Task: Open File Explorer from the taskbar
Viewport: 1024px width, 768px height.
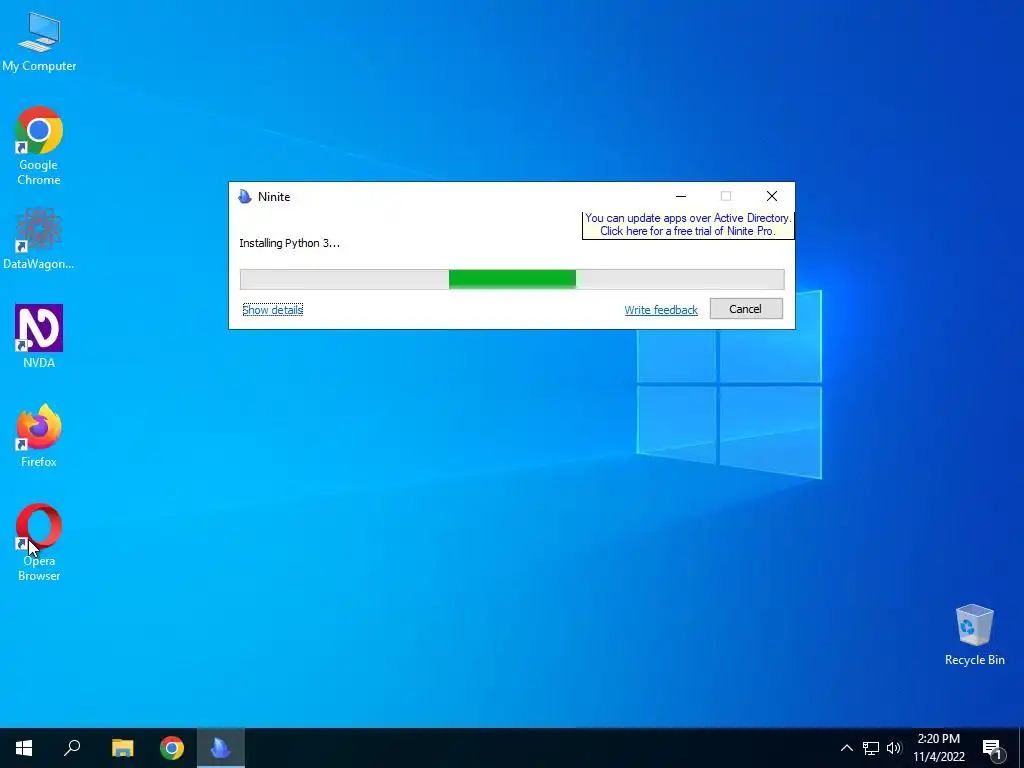Action: tap(122, 748)
